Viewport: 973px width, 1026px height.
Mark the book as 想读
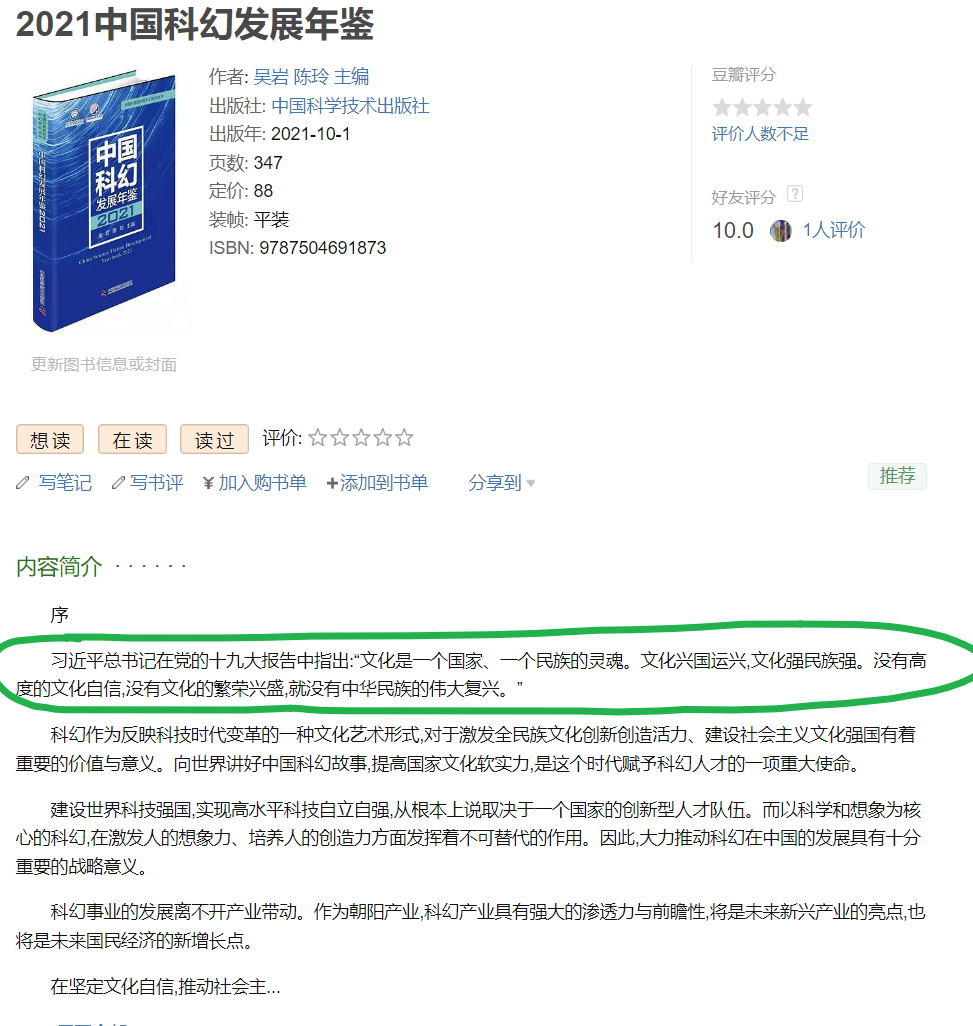click(50, 439)
